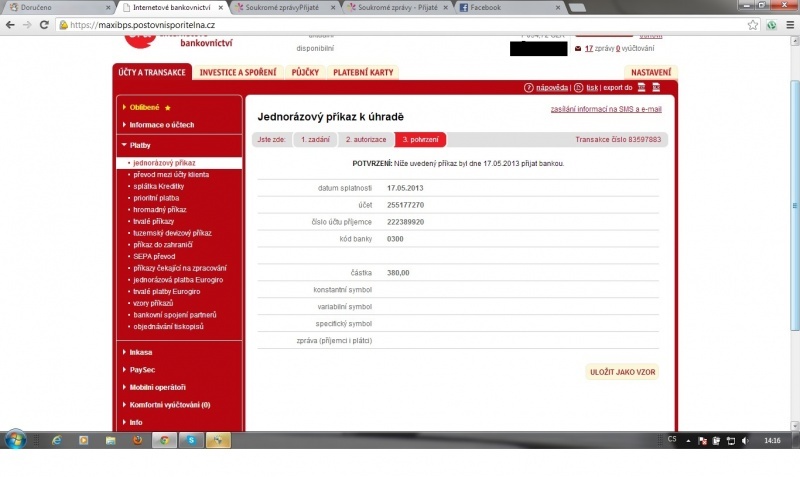Click the Firefox icon in the taskbar
800x477 pixels.
point(137,440)
